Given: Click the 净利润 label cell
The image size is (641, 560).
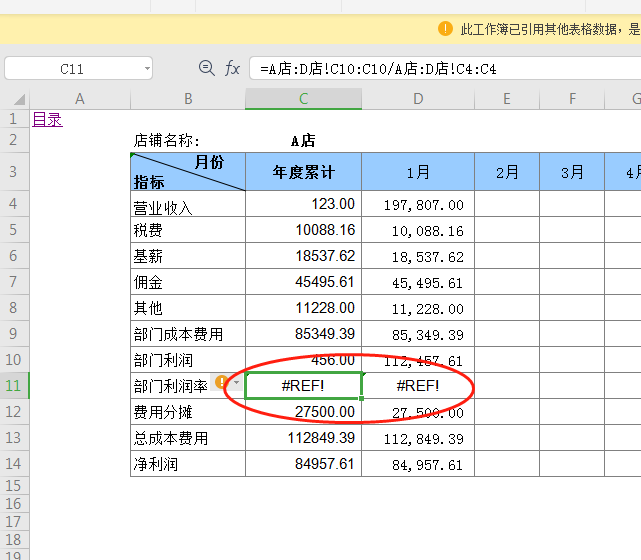Looking at the screenshot, I should coord(187,464).
